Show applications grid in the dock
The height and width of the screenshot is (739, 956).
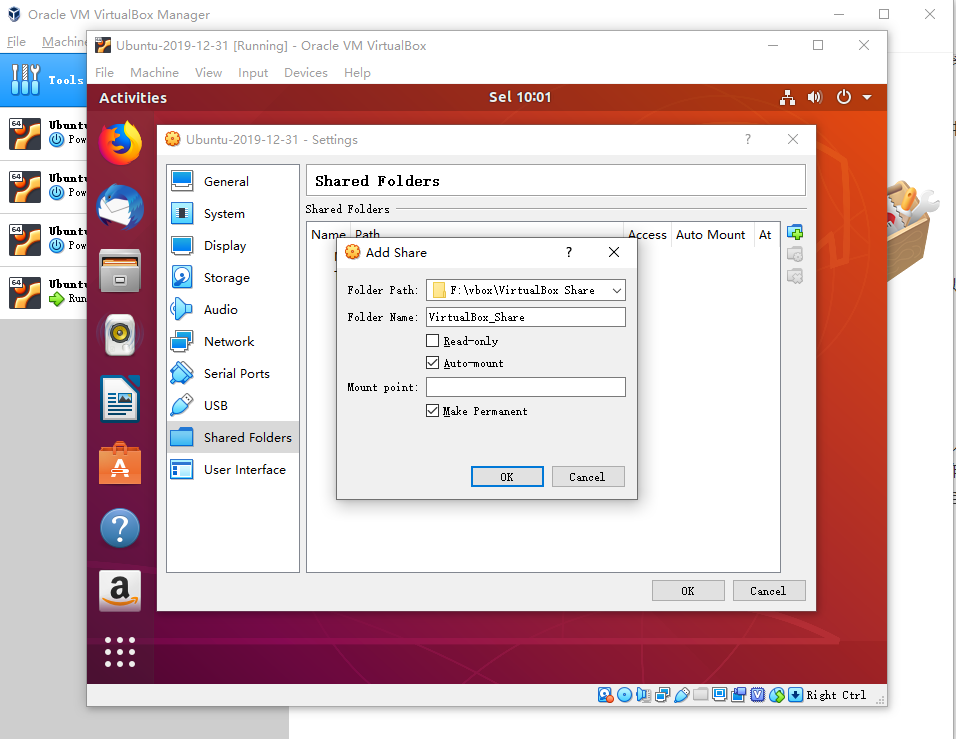120,652
